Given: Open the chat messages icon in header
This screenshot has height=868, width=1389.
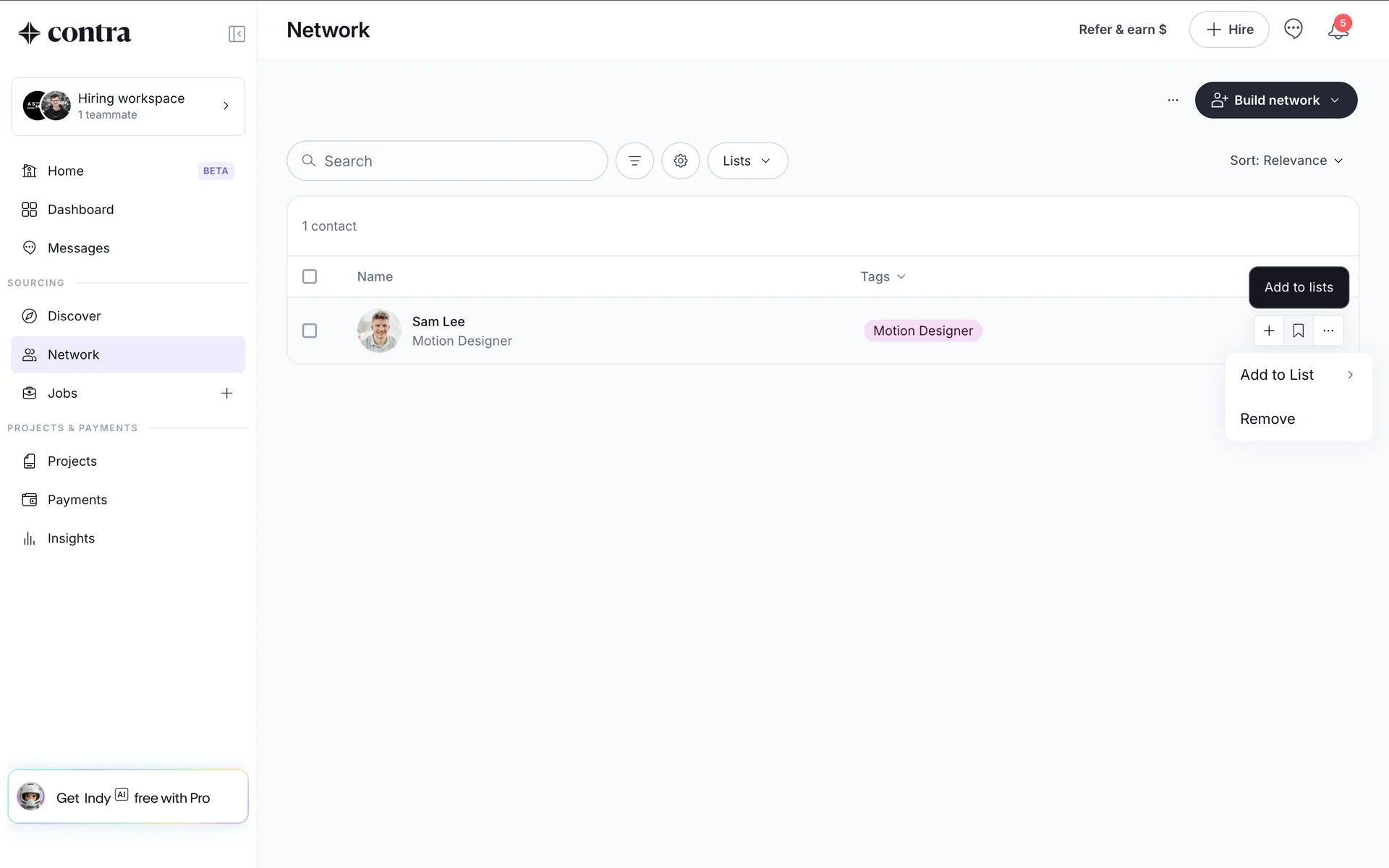Looking at the screenshot, I should (1293, 29).
